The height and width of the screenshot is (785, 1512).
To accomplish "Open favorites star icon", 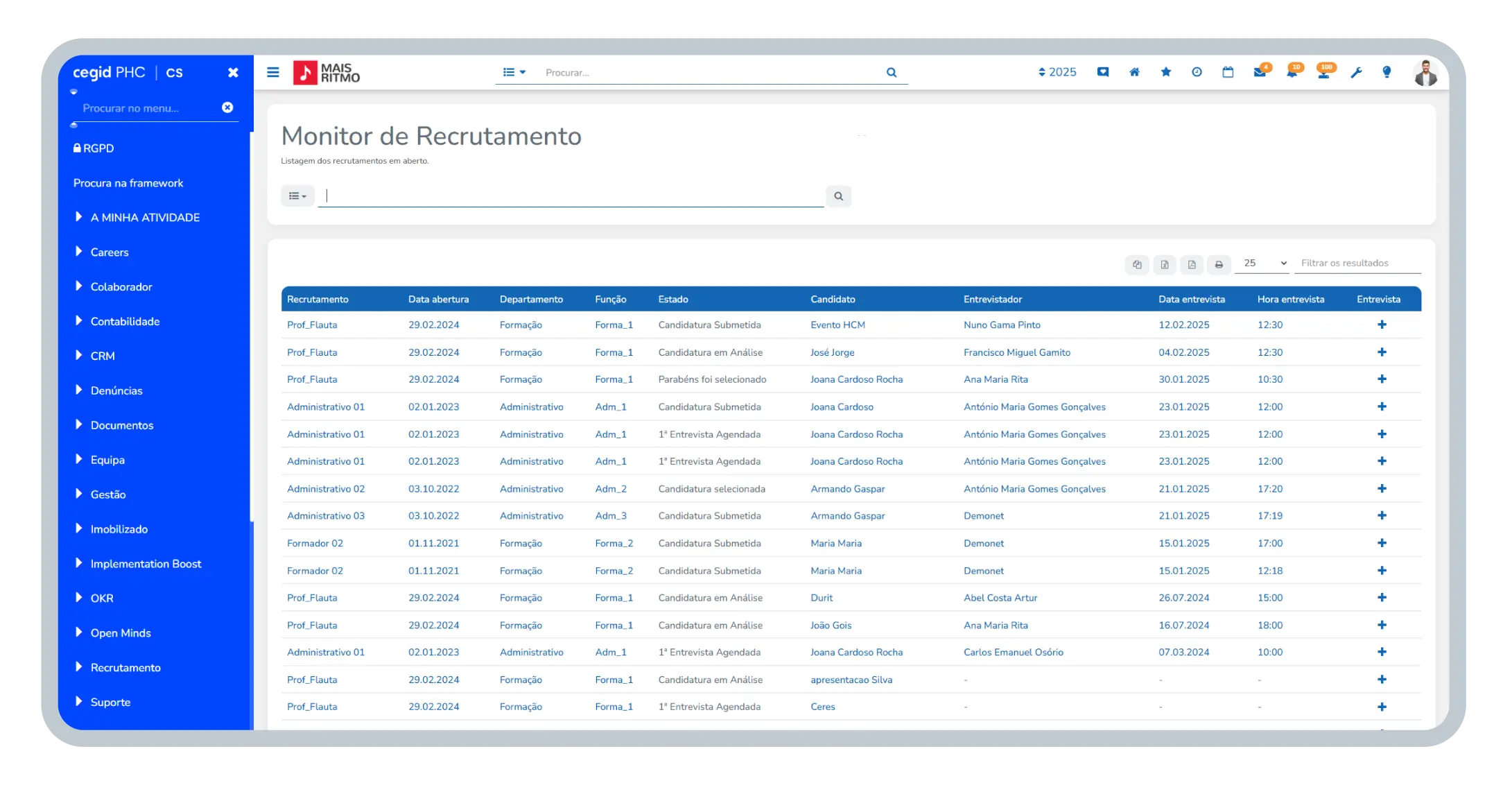I will [1166, 72].
